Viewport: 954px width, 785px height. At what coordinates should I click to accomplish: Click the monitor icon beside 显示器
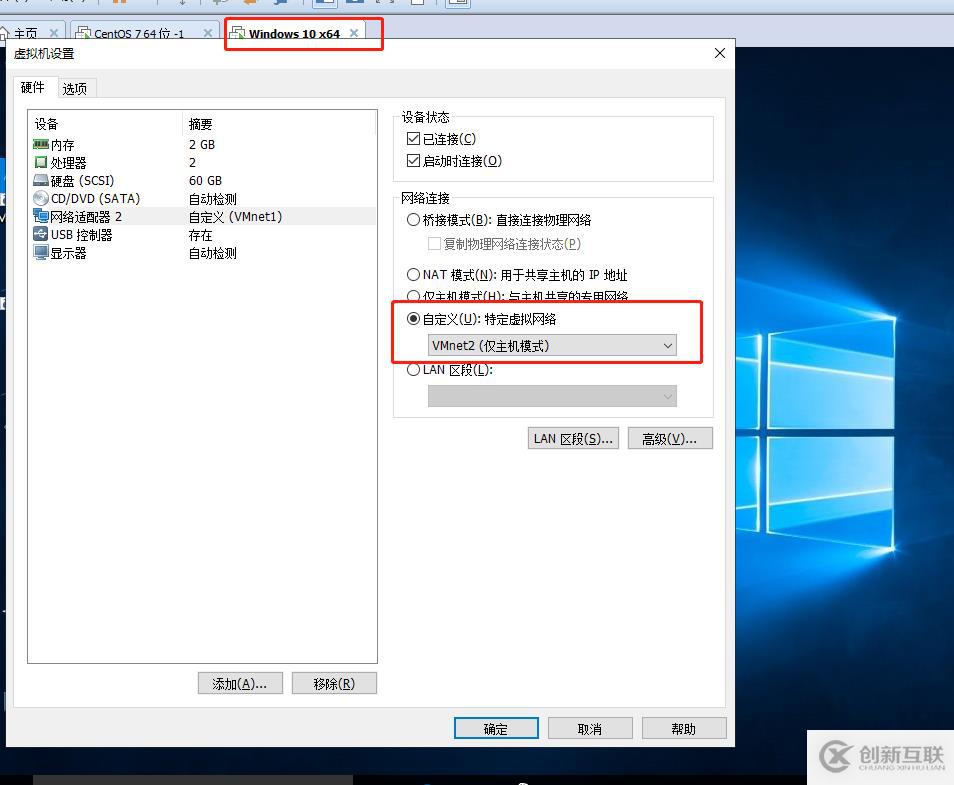[x=41, y=253]
